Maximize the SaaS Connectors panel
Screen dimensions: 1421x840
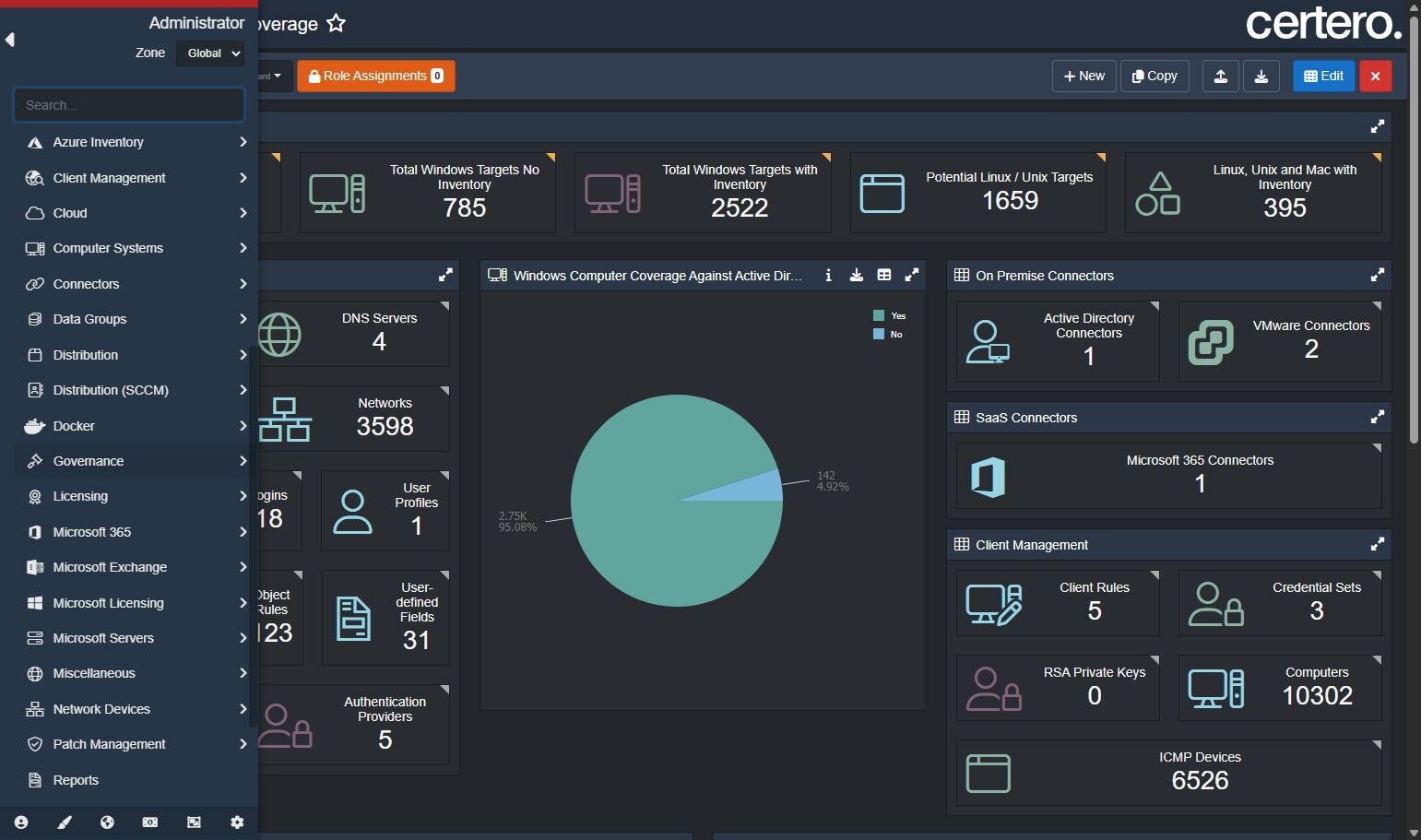click(x=1378, y=417)
